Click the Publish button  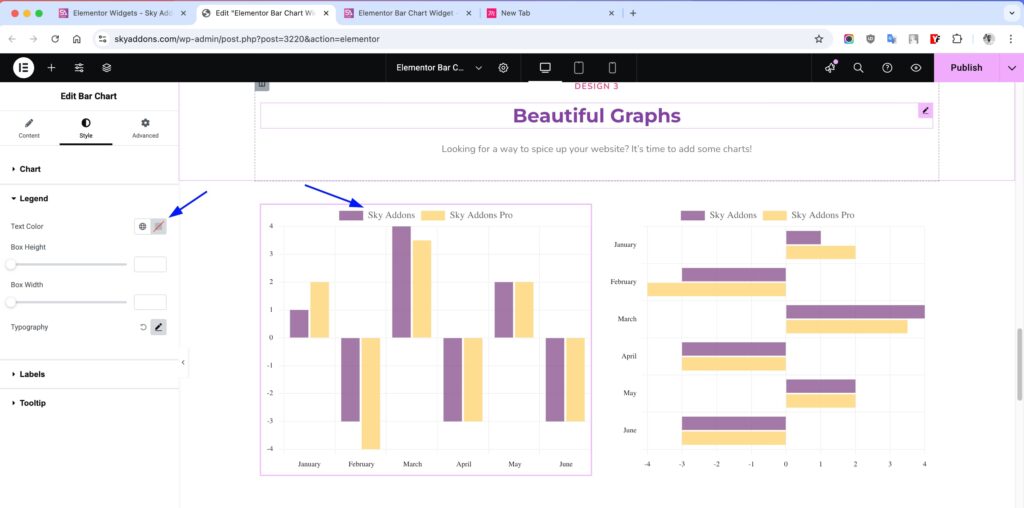[966, 67]
